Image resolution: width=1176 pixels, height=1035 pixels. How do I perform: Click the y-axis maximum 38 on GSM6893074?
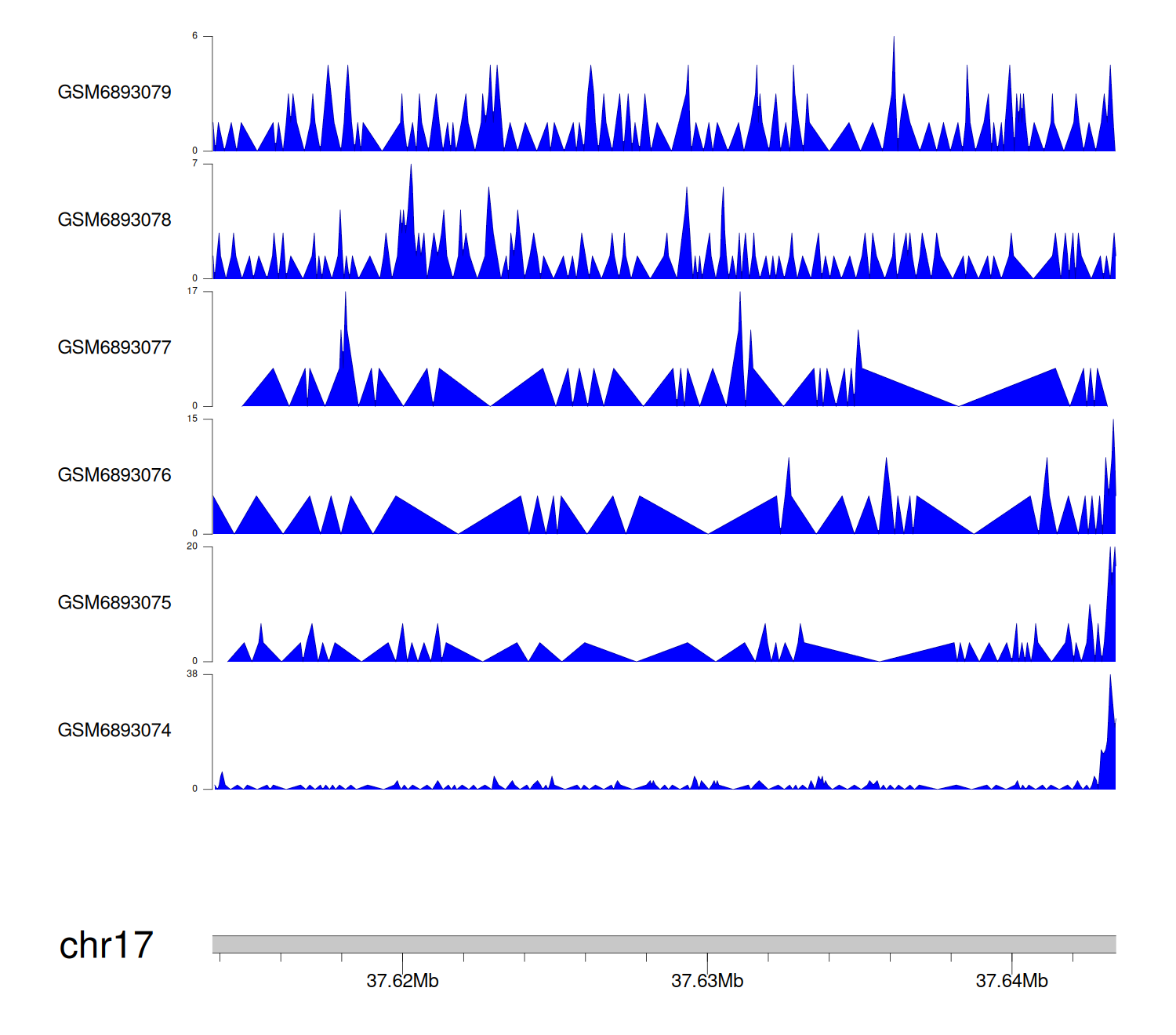pos(192,674)
